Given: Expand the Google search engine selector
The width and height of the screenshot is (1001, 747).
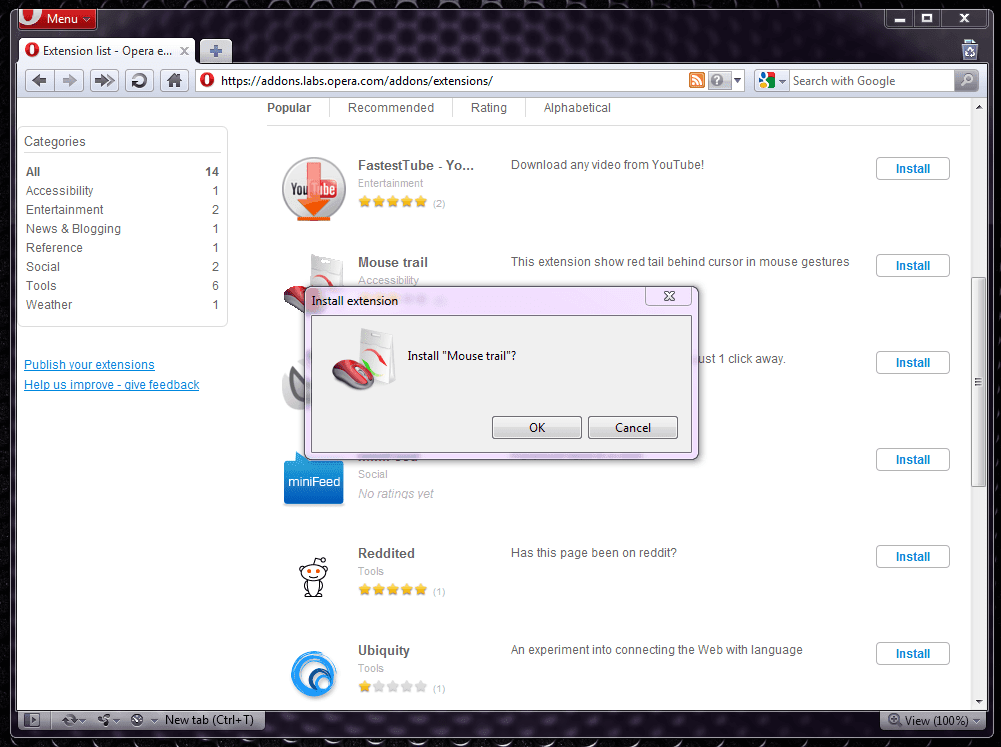Looking at the screenshot, I should coord(771,80).
